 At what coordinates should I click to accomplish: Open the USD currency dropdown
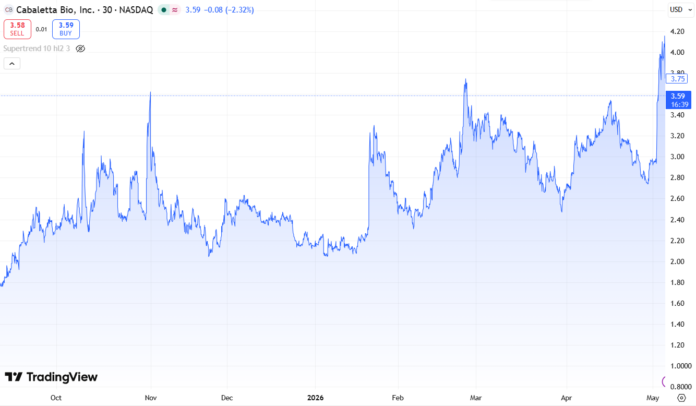680,10
